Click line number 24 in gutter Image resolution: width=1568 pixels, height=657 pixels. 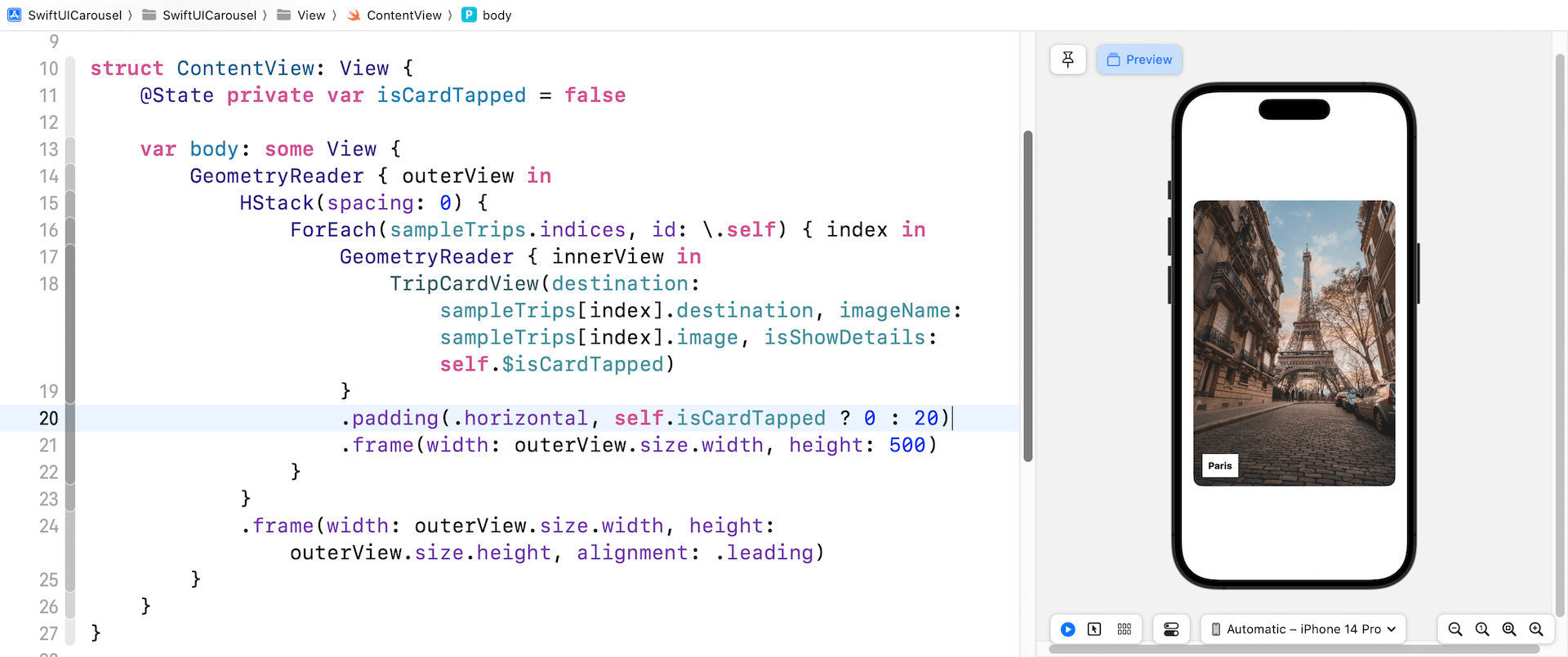[x=48, y=526]
